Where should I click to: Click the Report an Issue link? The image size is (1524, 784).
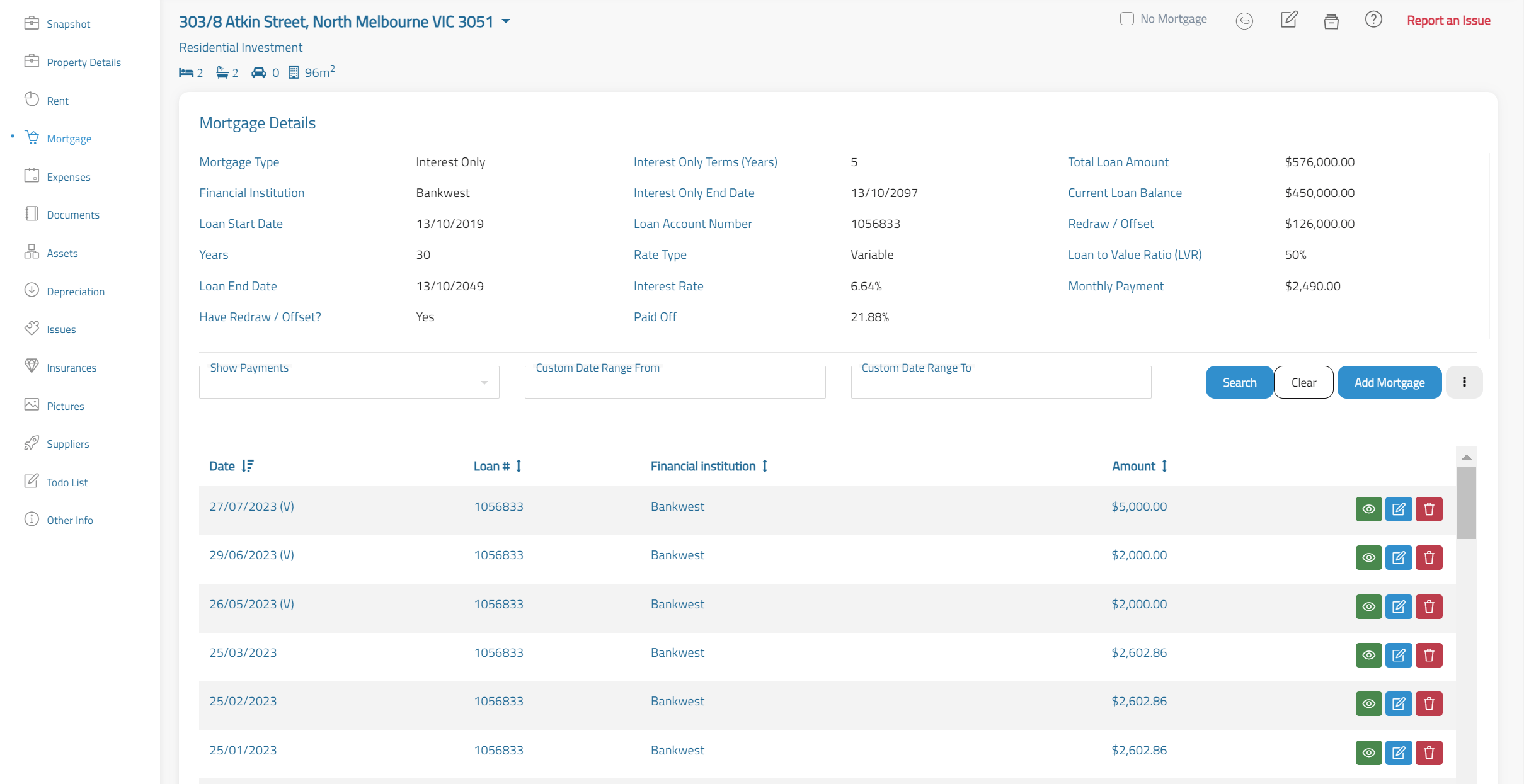[x=1448, y=20]
